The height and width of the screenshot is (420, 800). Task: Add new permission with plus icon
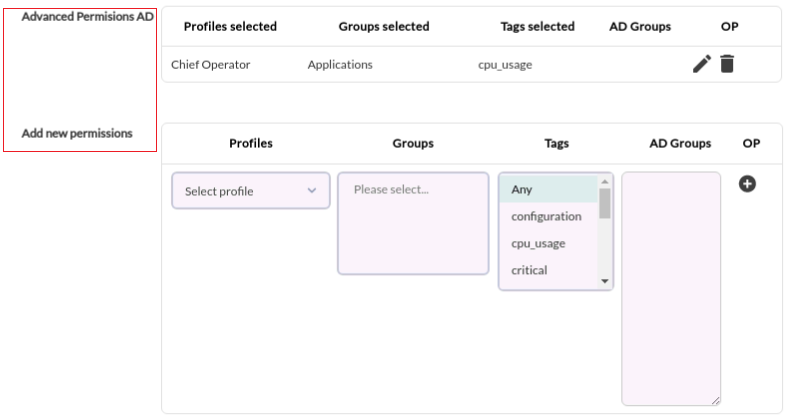click(747, 184)
